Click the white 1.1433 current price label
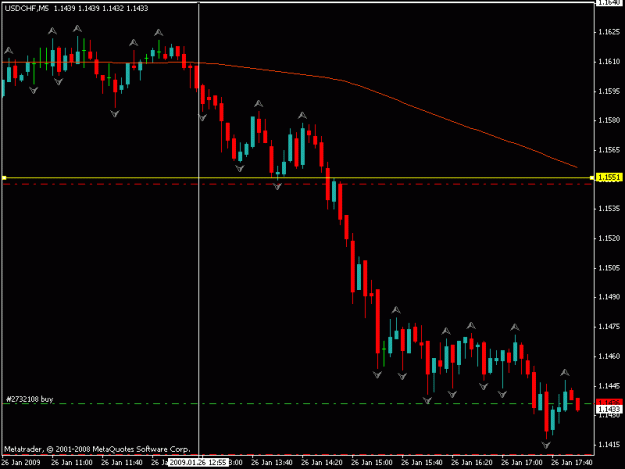Viewport: 625px width, 469px height. coord(609,409)
